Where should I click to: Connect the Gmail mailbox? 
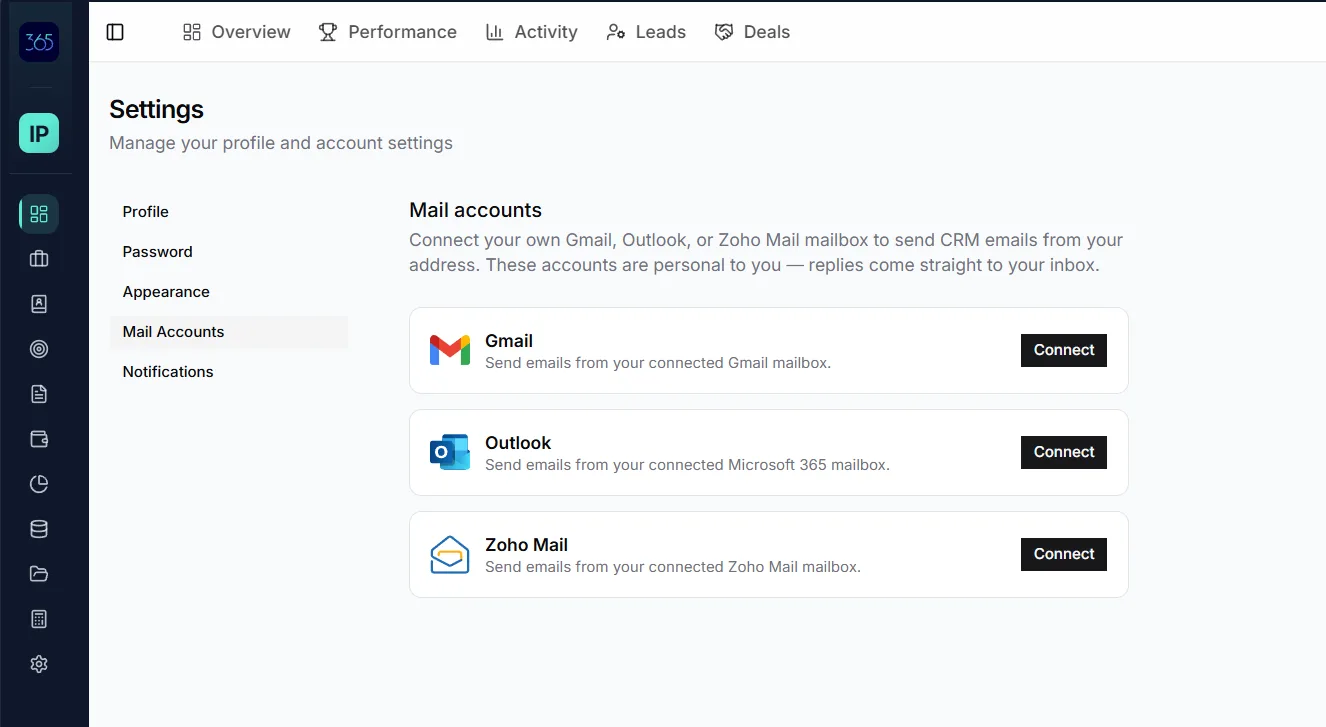[x=1064, y=350]
